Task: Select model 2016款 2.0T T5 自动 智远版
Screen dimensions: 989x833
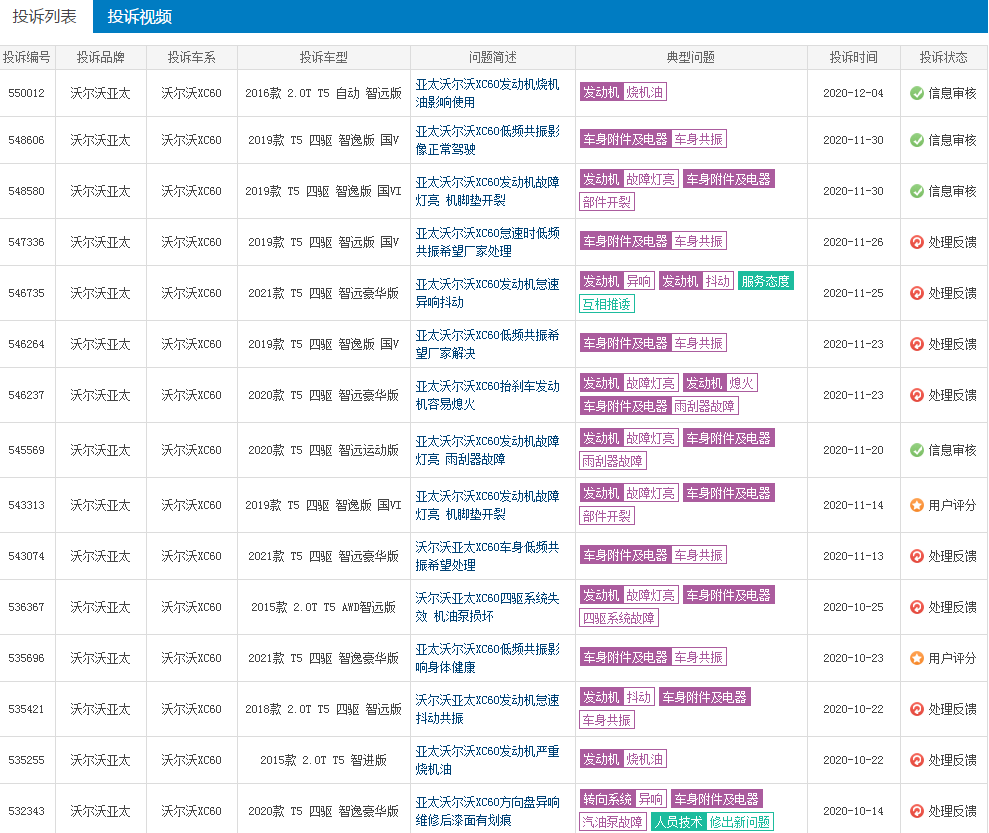Action: tap(324, 93)
